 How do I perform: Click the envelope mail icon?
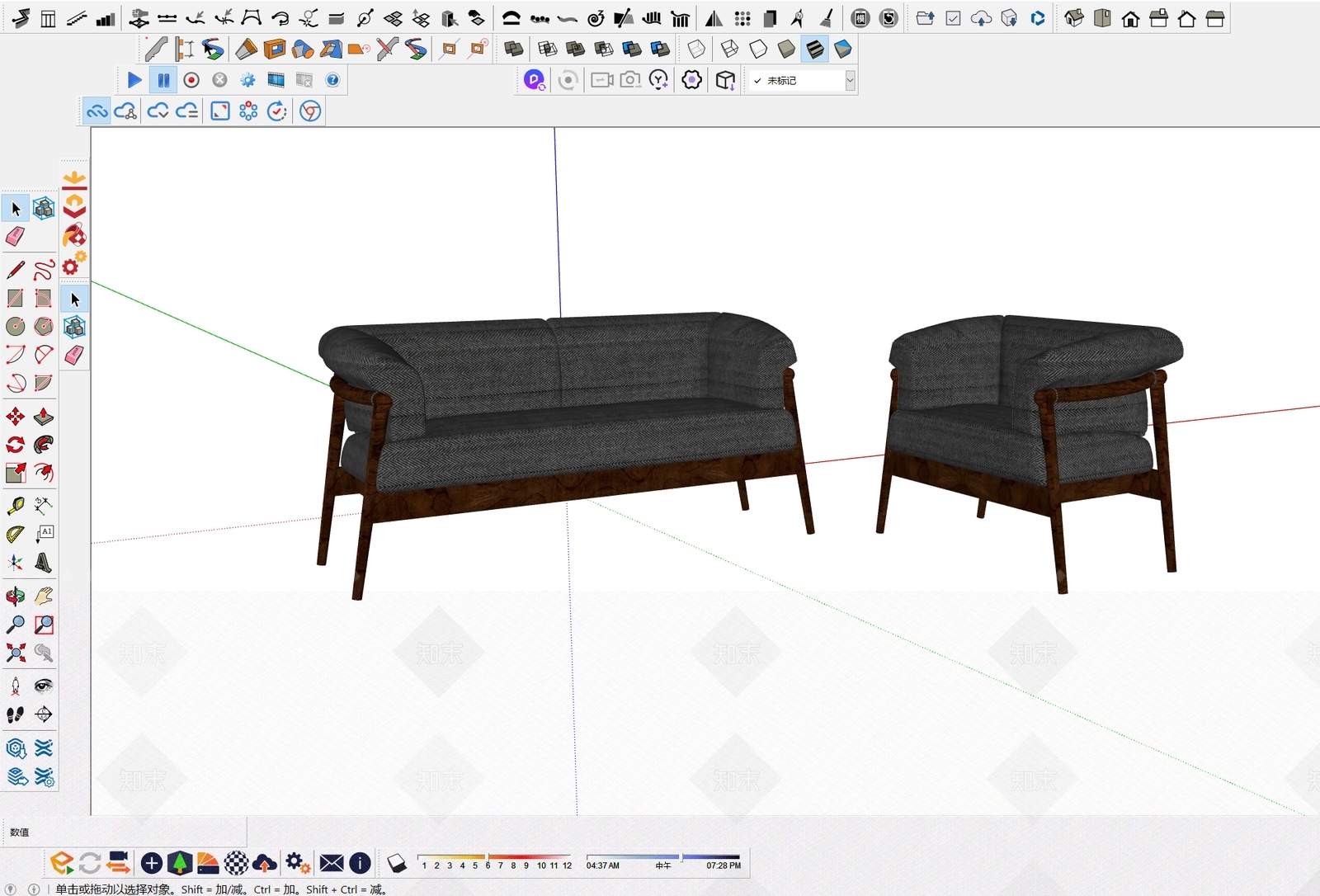point(332,863)
